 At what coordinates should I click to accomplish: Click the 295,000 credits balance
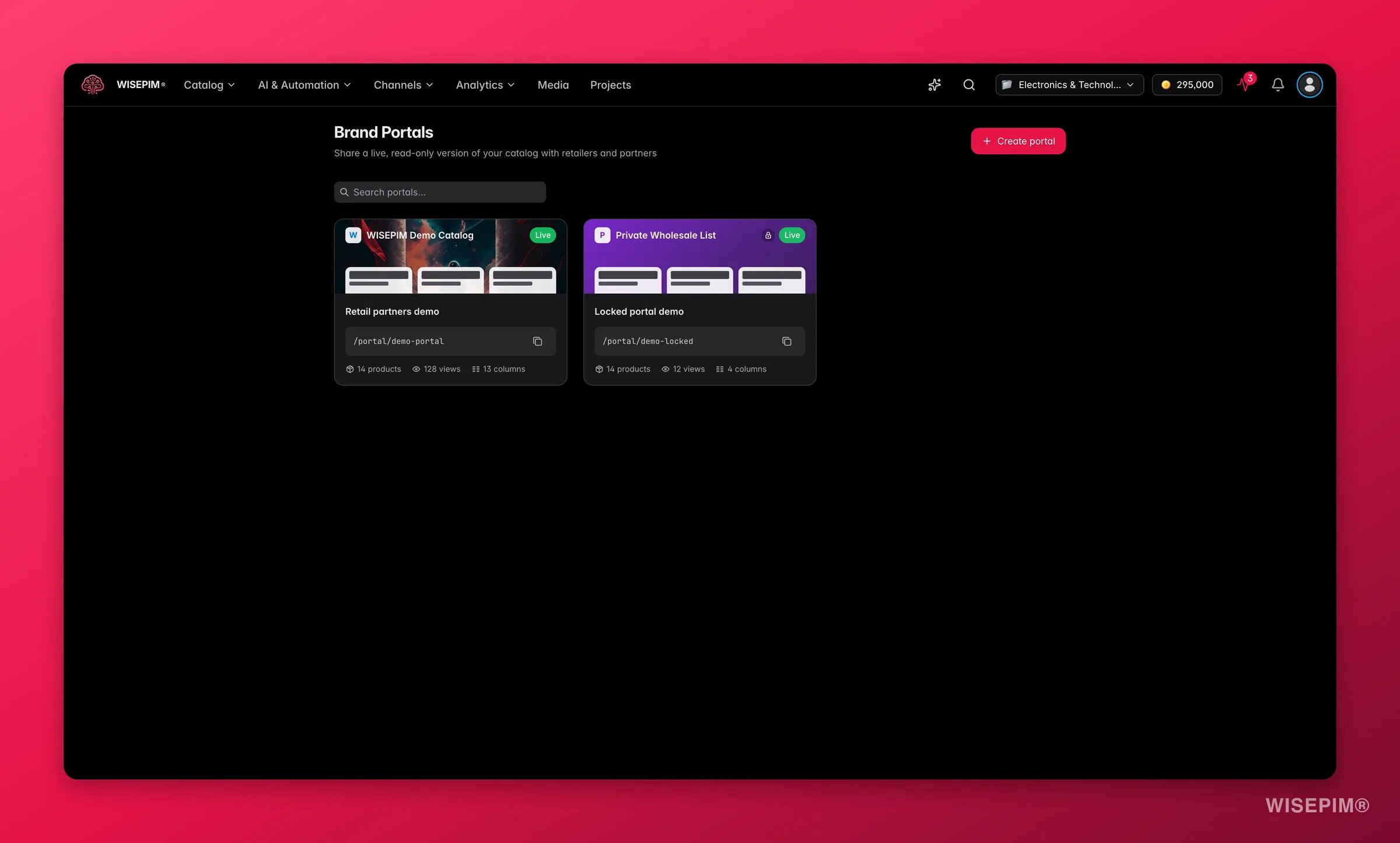click(x=1186, y=85)
